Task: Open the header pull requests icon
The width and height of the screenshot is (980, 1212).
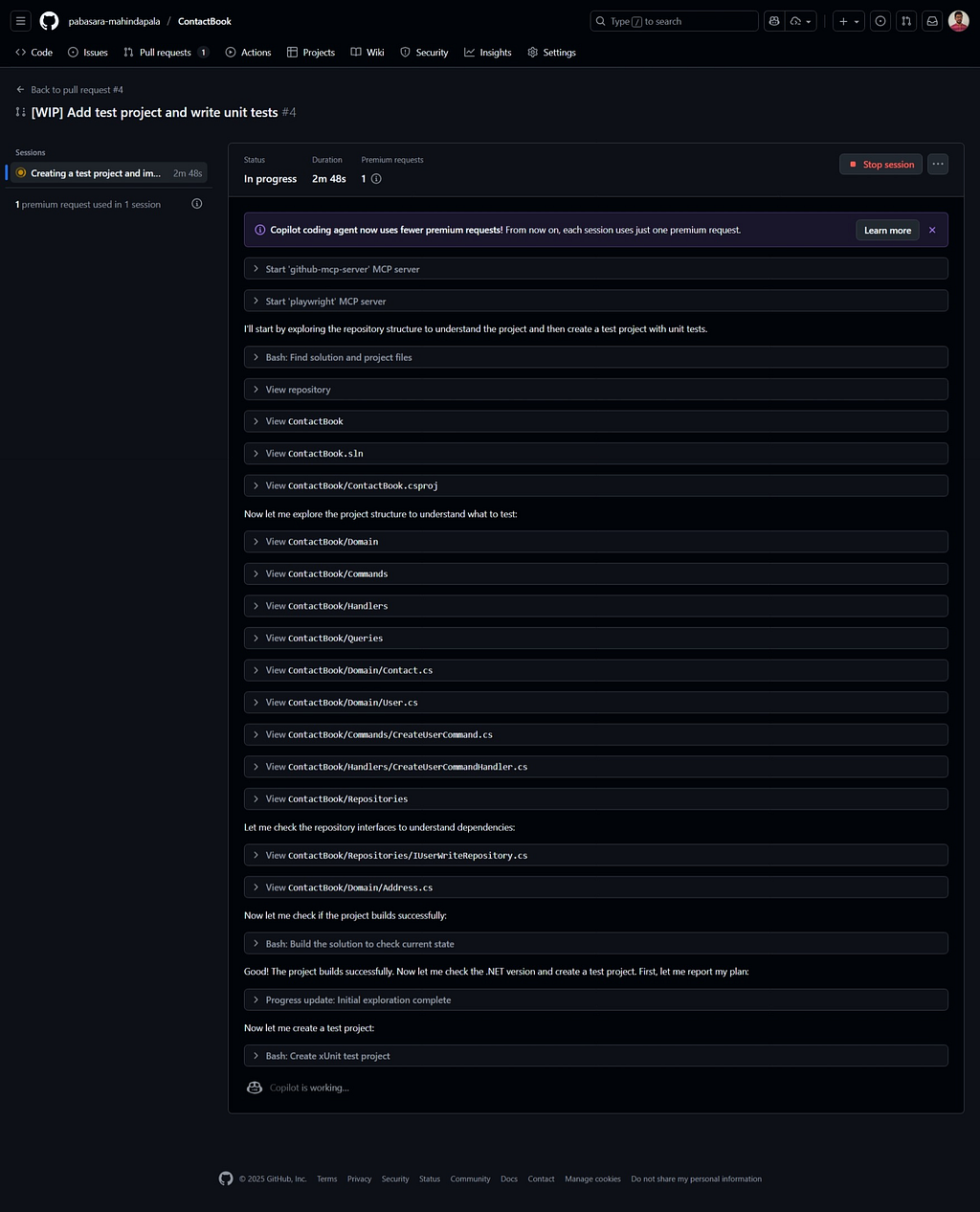Action: tap(906, 21)
